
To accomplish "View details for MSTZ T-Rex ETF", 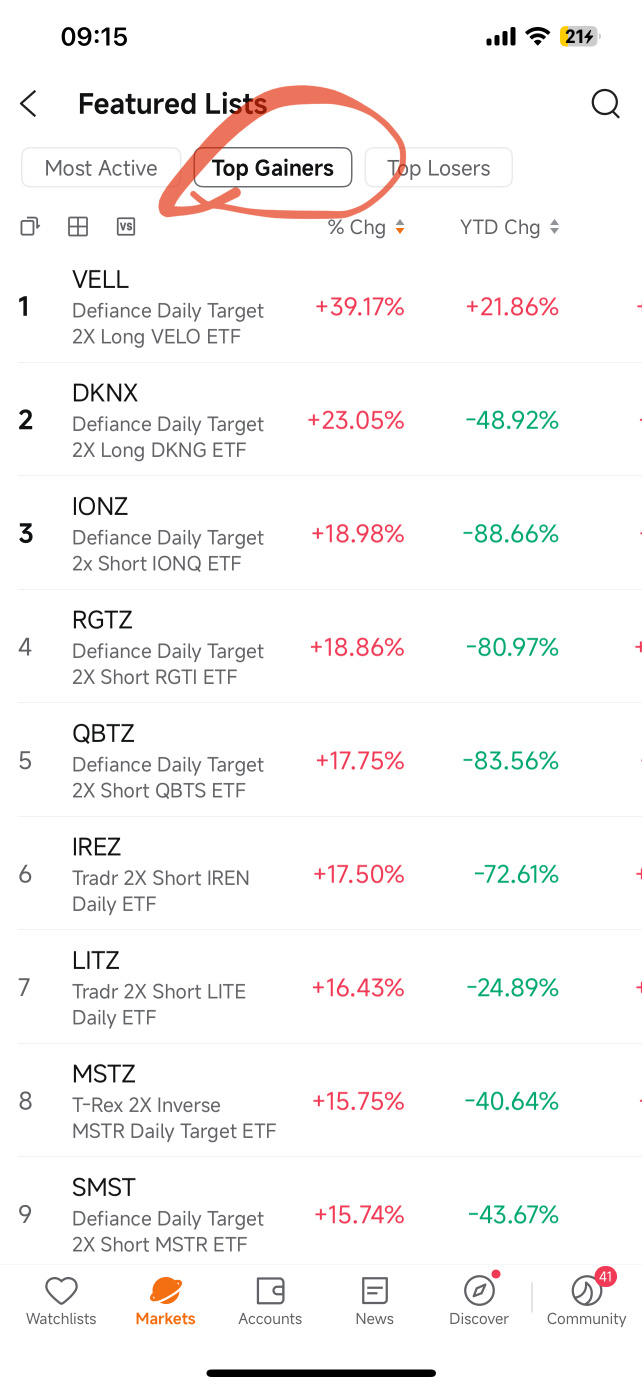I will [x=321, y=1101].
